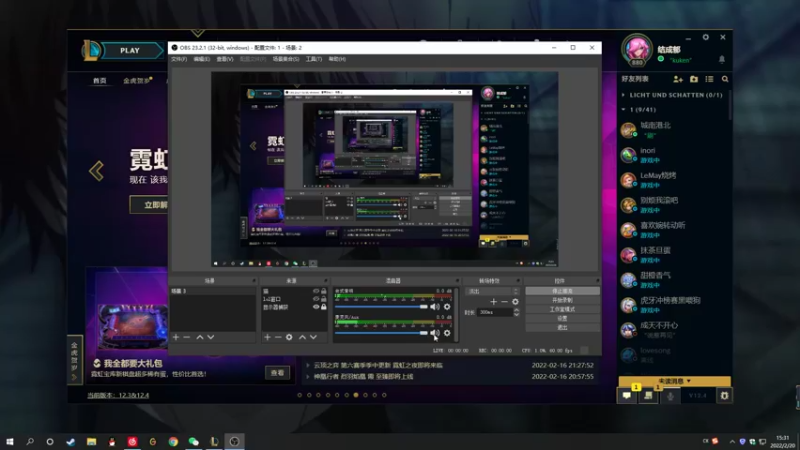Click the exit button in OBS controls
This screenshot has width=800, height=450.
(562, 328)
